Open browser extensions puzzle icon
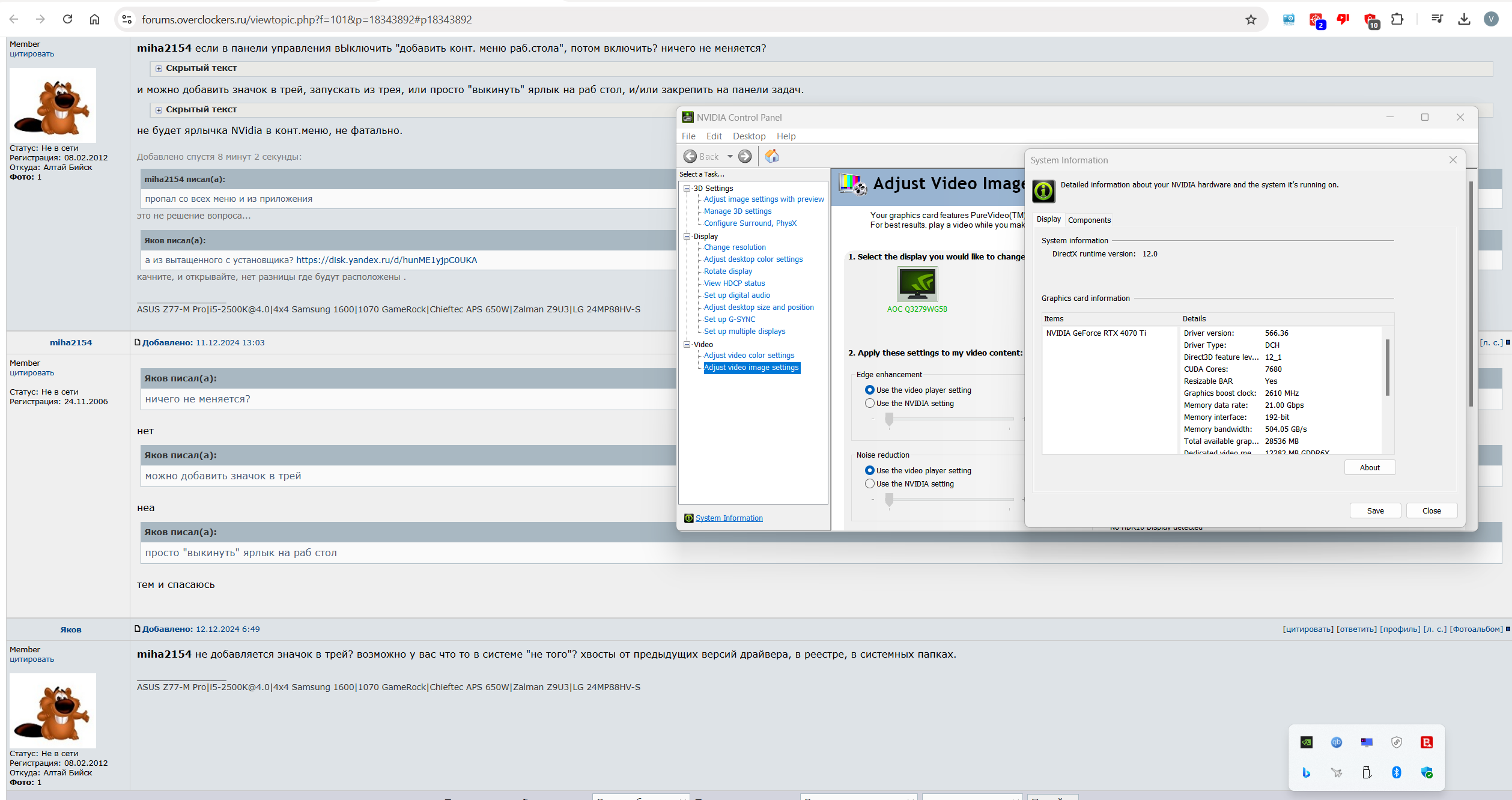Image resolution: width=1512 pixels, height=800 pixels. 1397,19
